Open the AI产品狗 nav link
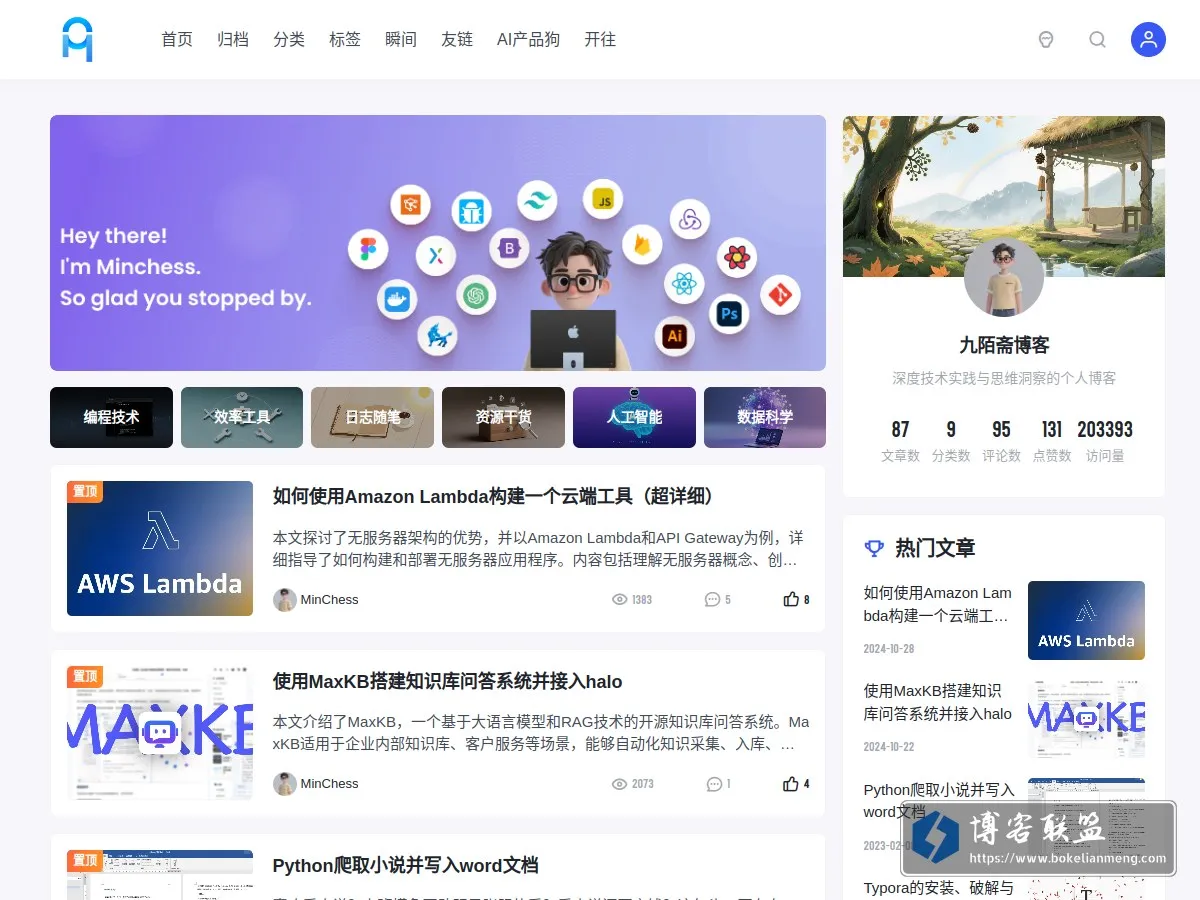The width and height of the screenshot is (1200, 900). coord(528,40)
